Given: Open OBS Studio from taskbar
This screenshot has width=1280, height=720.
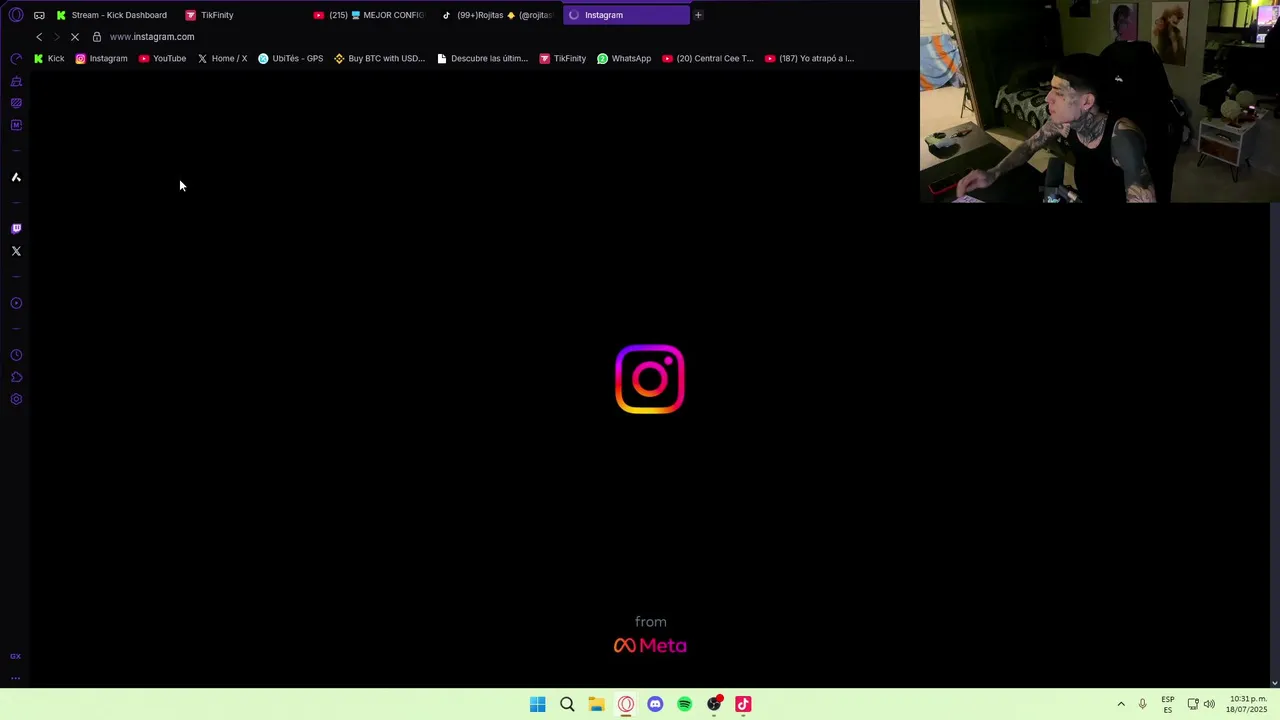Looking at the screenshot, I should tap(714, 704).
